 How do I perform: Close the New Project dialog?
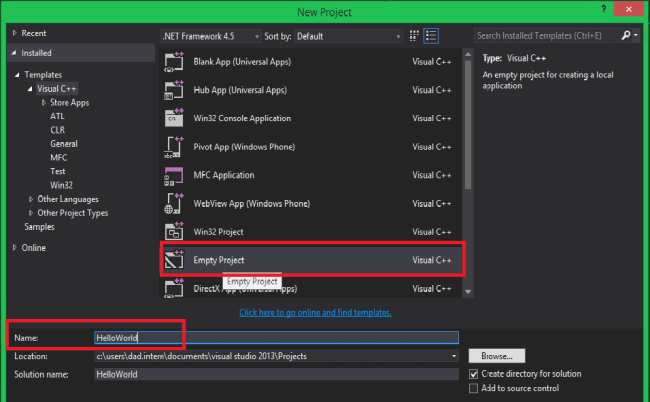[628, 9]
